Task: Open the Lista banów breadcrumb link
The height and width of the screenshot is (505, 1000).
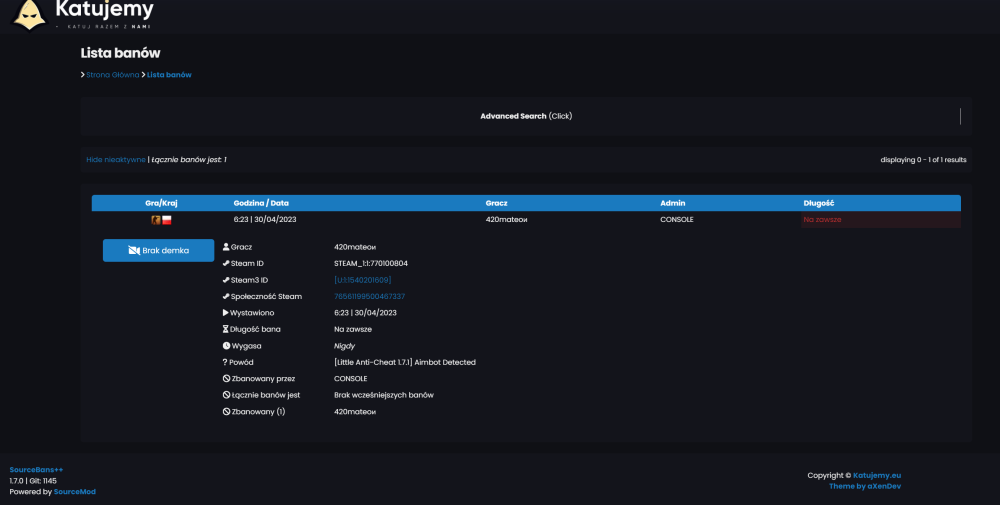Action: (x=169, y=75)
